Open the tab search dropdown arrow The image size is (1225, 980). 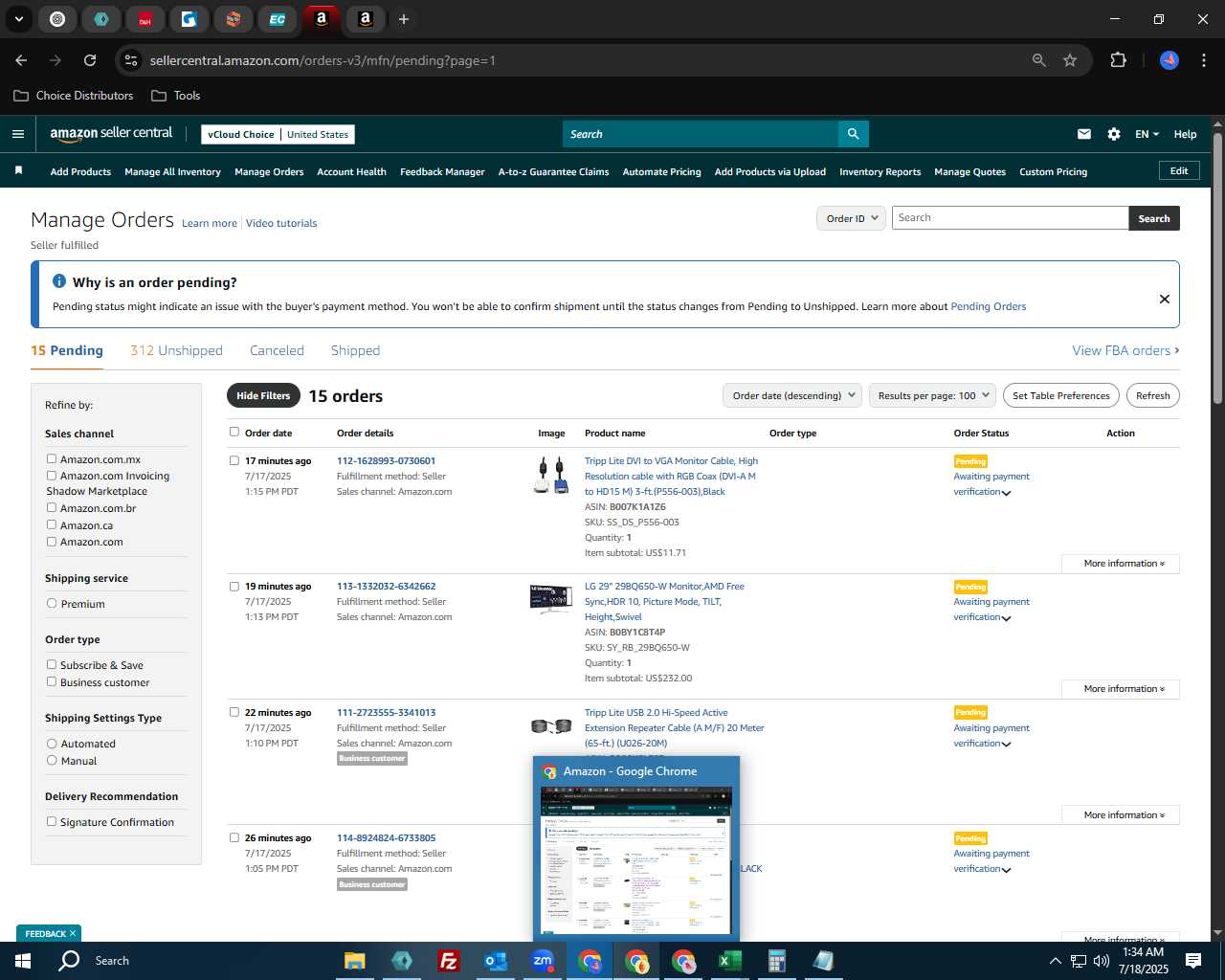click(x=19, y=19)
